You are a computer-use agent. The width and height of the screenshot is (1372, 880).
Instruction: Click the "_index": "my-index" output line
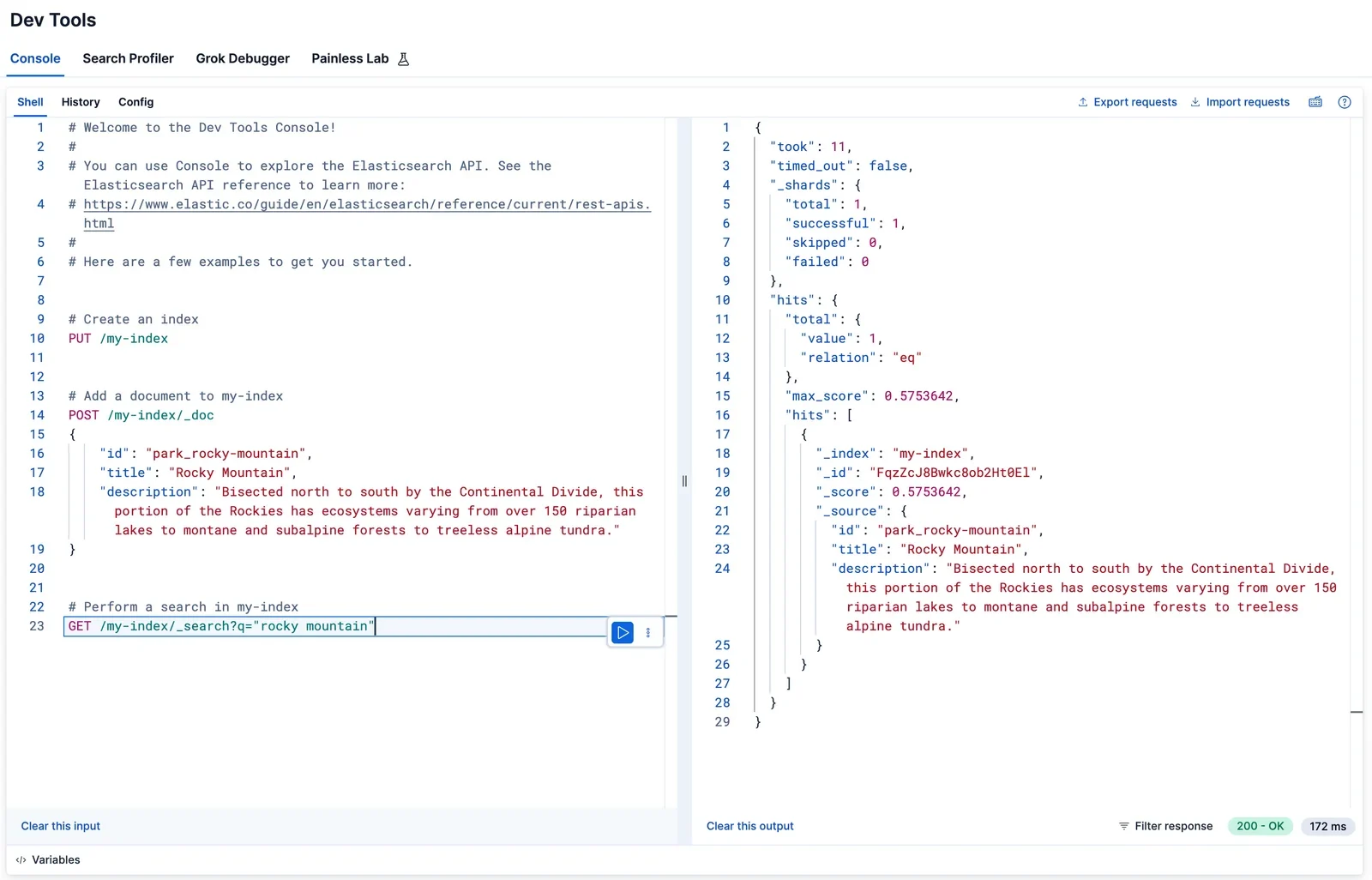pos(895,454)
